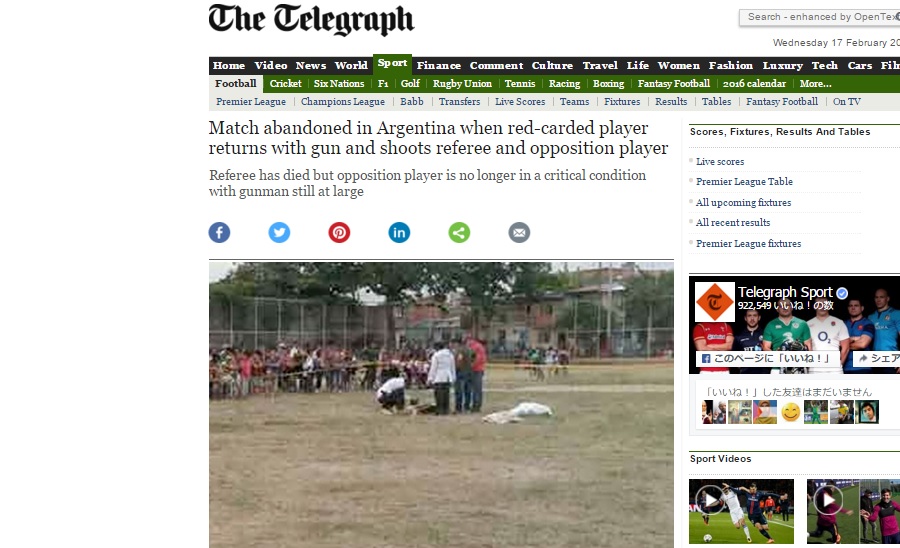900x548 pixels.
Task: Open the Sport section tab
Action: 393,64
